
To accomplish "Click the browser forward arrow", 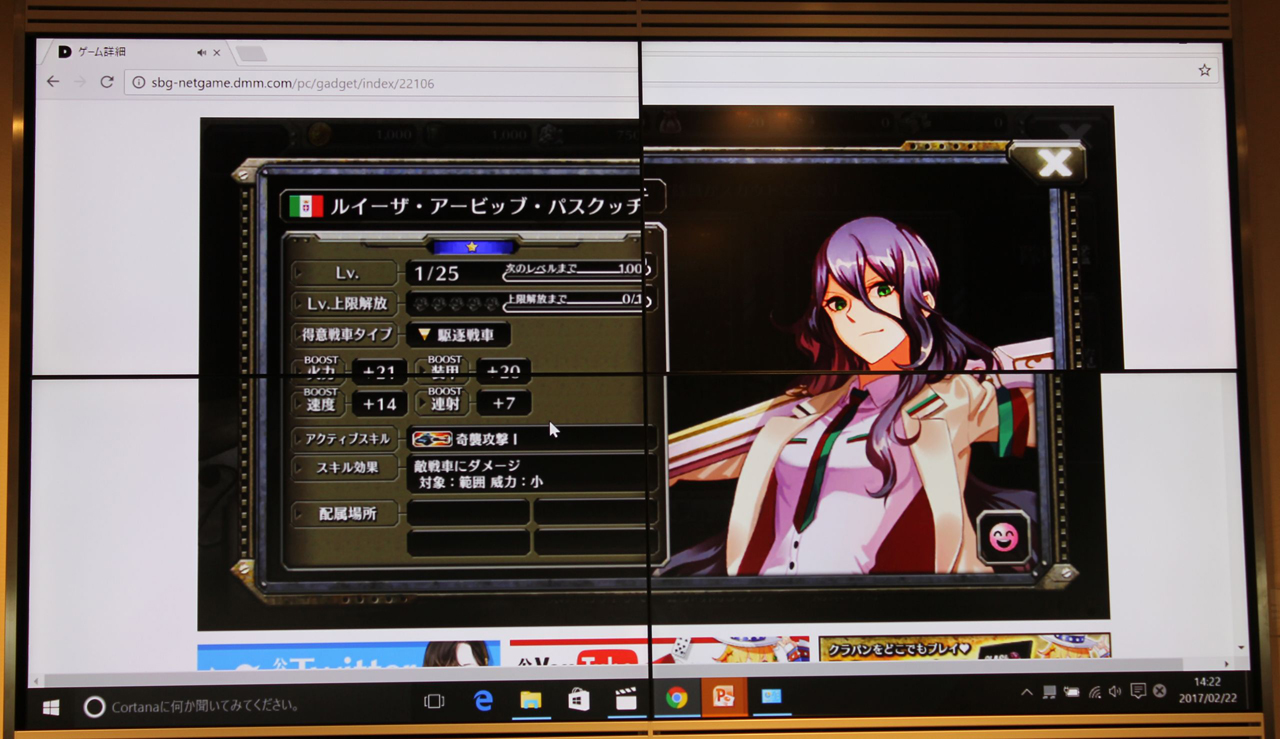I will [80, 82].
